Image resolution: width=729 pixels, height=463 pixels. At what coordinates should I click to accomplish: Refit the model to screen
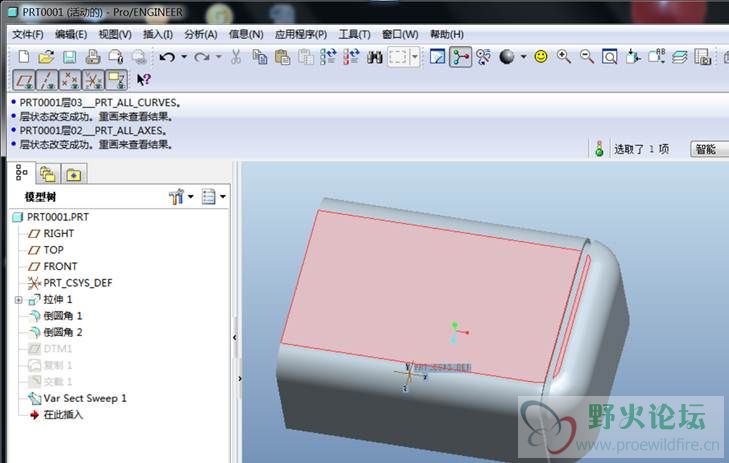(x=610, y=57)
